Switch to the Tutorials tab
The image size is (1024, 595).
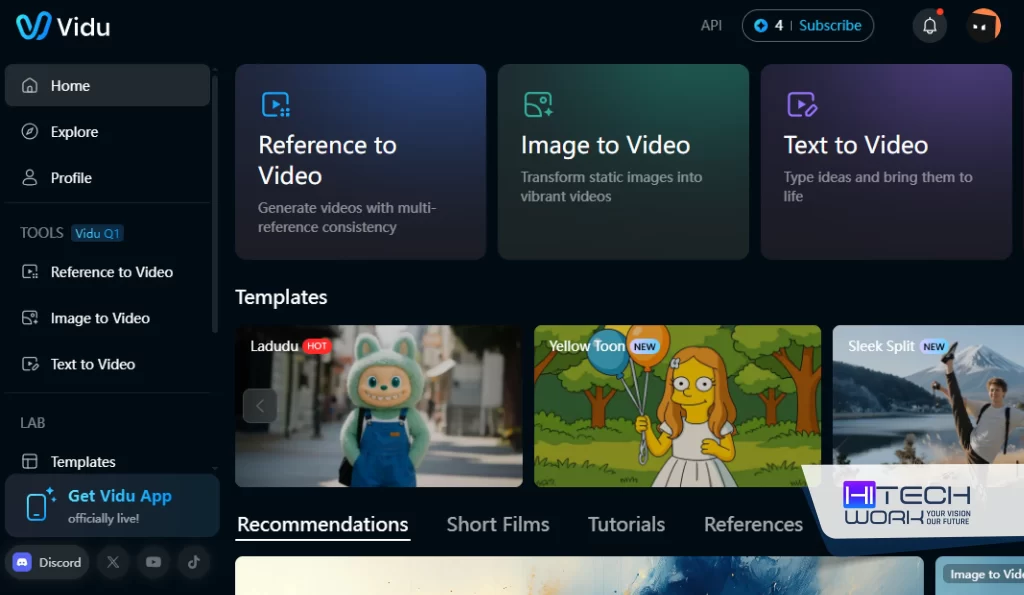coord(626,524)
